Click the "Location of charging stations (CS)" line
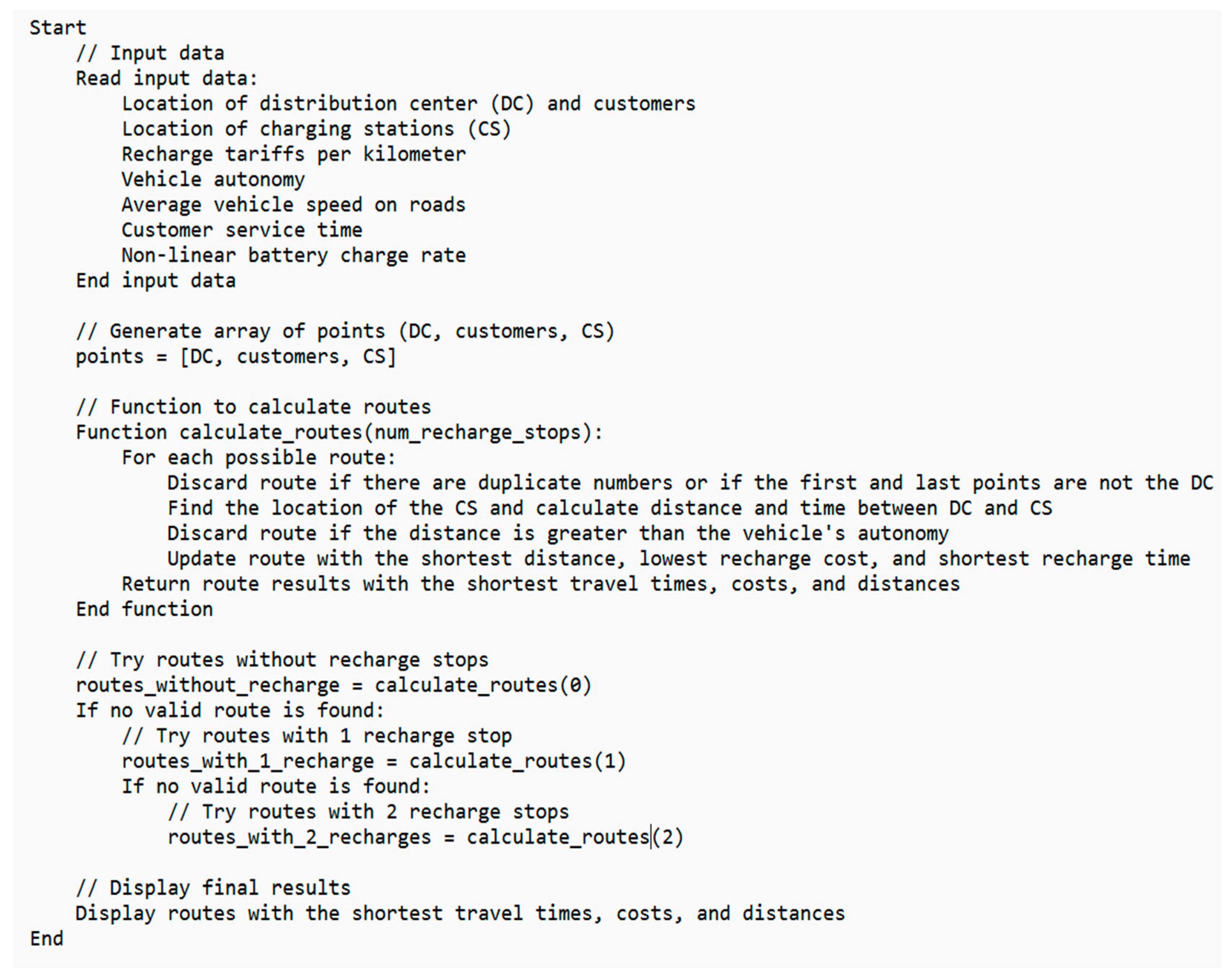Screen dimensions: 1231x980 coord(316,129)
